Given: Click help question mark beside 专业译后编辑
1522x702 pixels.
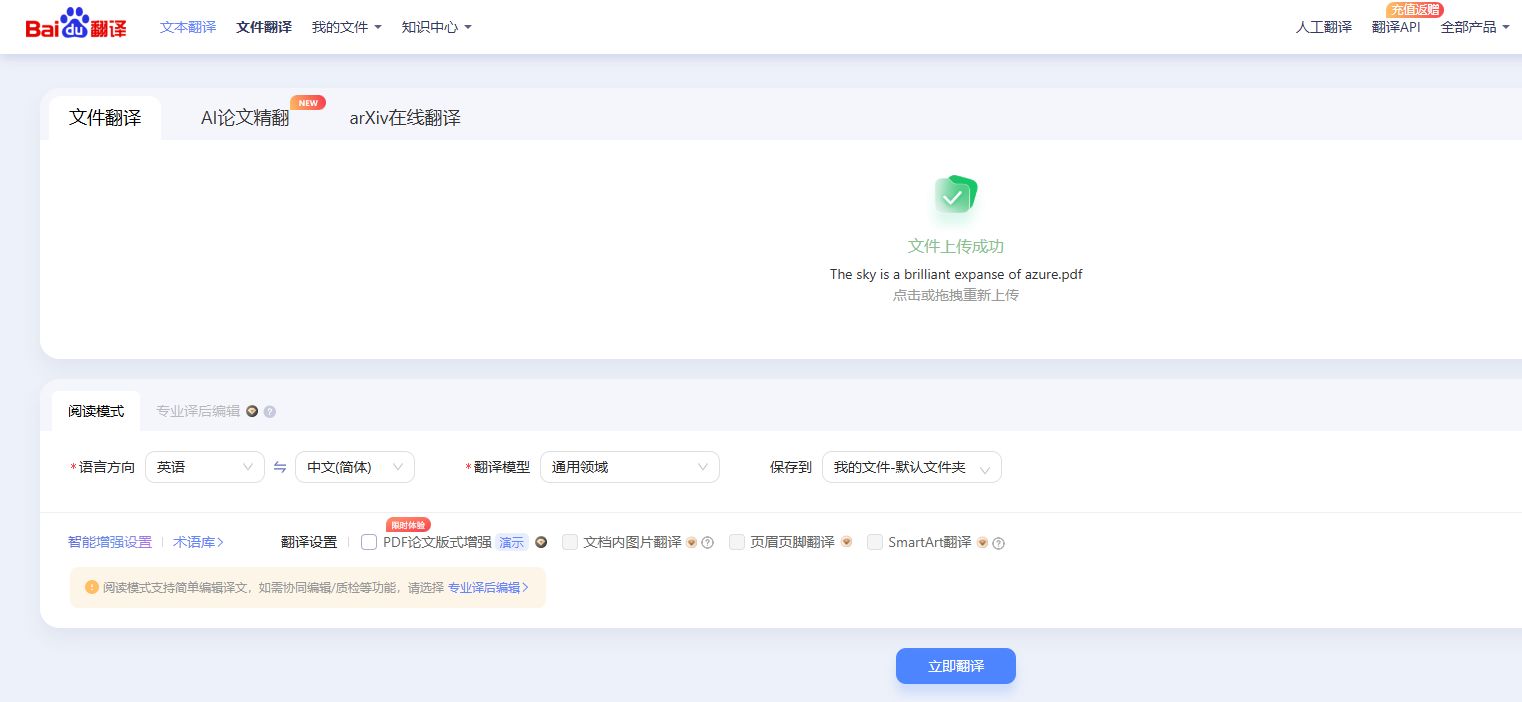Looking at the screenshot, I should coord(270,411).
